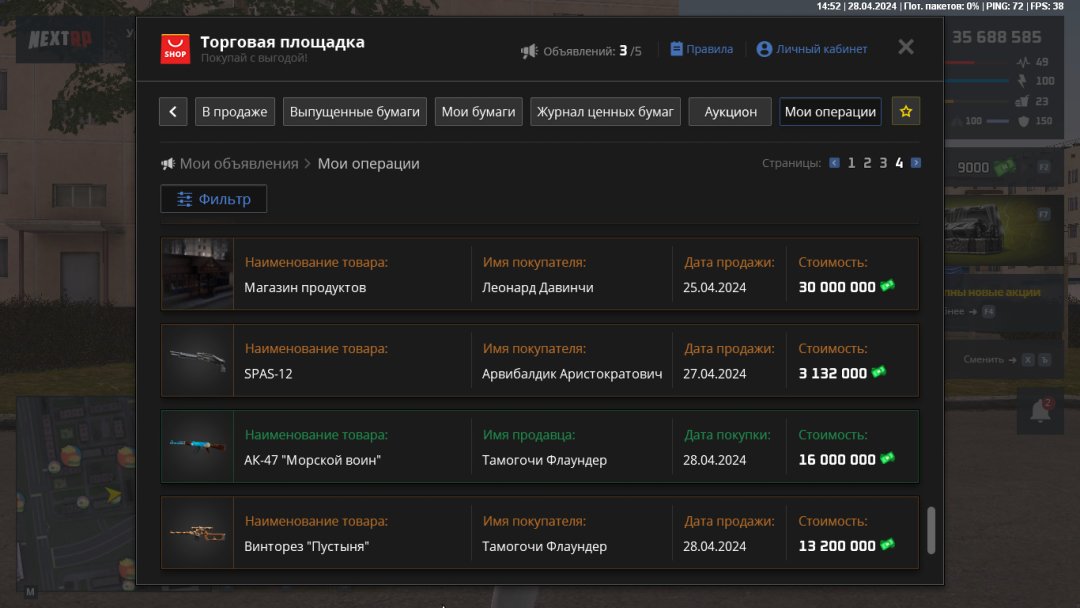Click the price 3 132 000
The height and width of the screenshot is (608, 1080).
(833, 373)
